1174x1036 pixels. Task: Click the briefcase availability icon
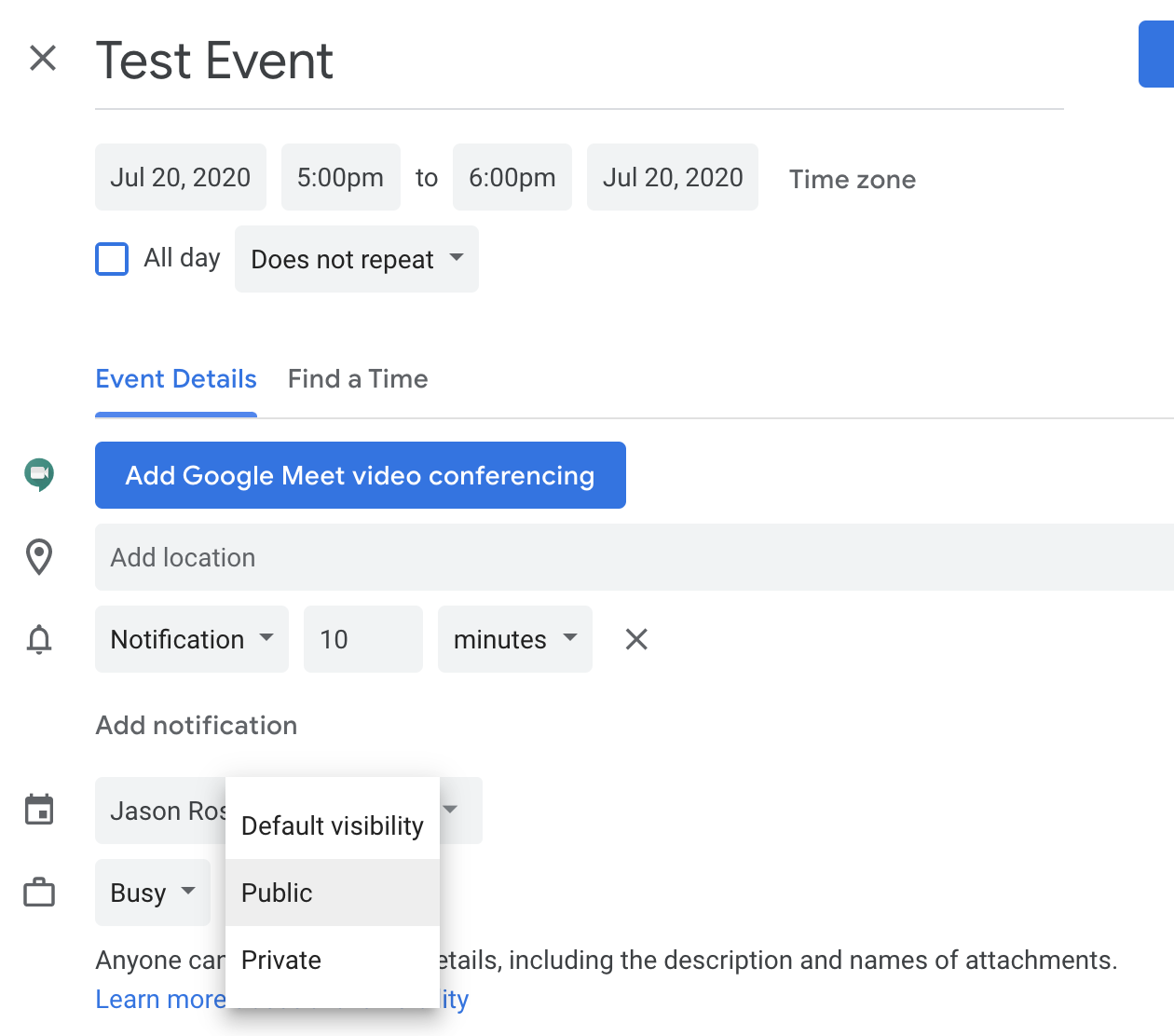click(39, 893)
